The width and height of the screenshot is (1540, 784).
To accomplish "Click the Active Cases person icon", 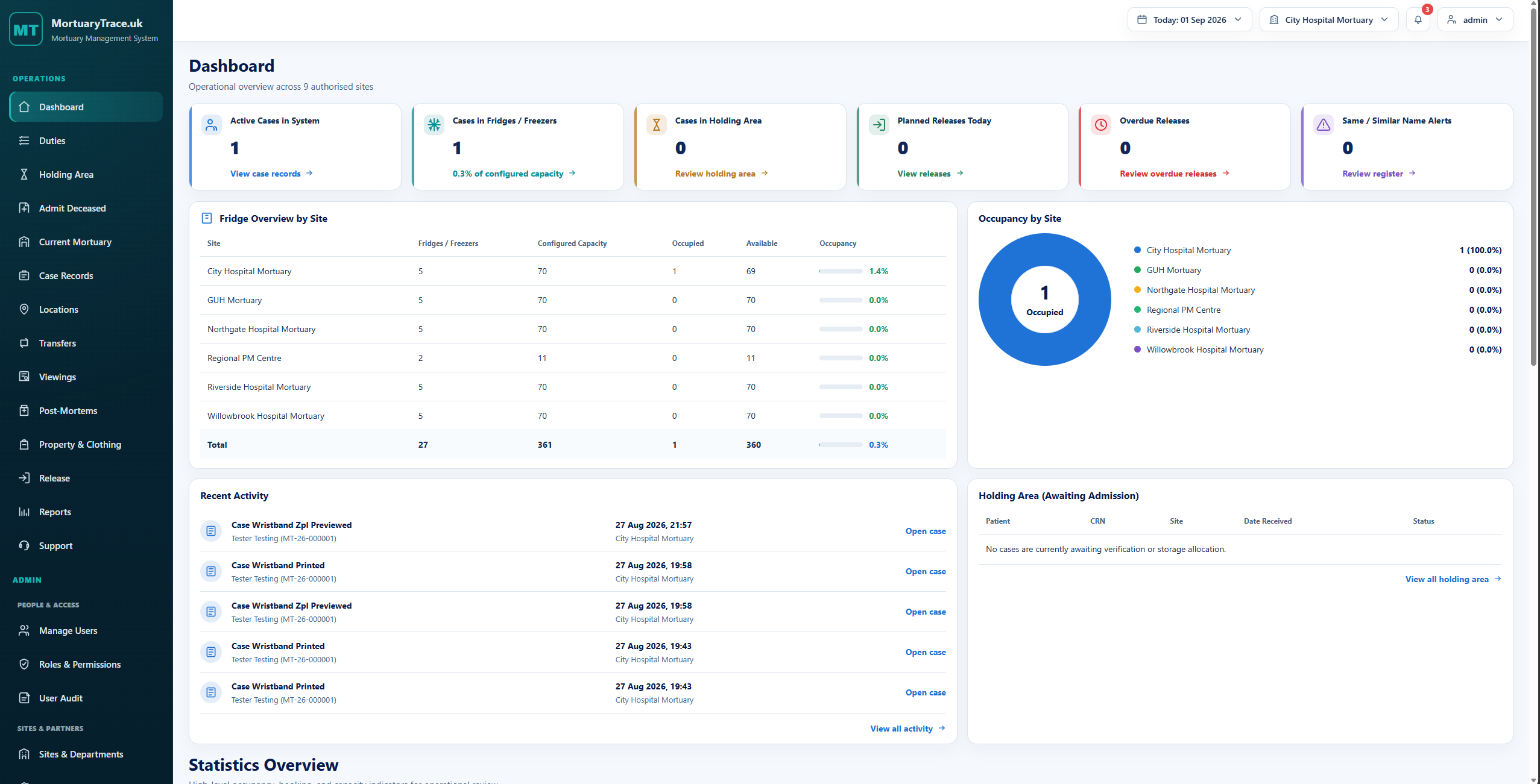I will pos(211,125).
